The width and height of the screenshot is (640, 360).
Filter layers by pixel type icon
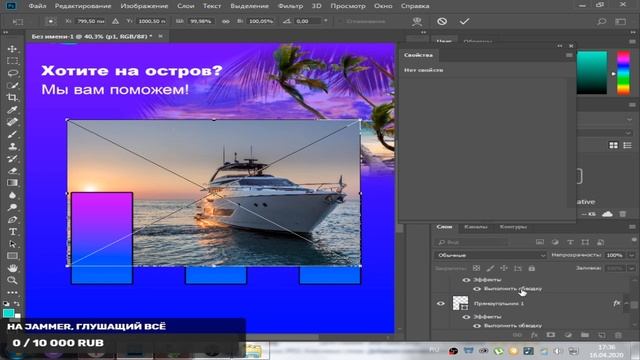(540, 242)
